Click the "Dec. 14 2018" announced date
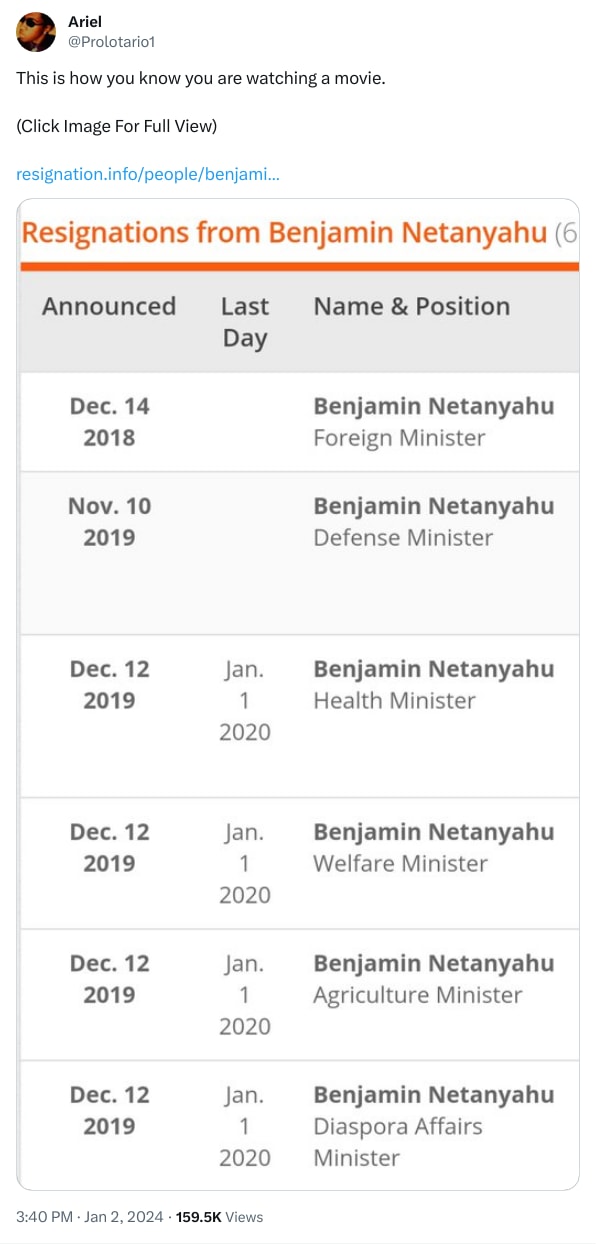This screenshot has height=1244, width=611. (x=109, y=422)
